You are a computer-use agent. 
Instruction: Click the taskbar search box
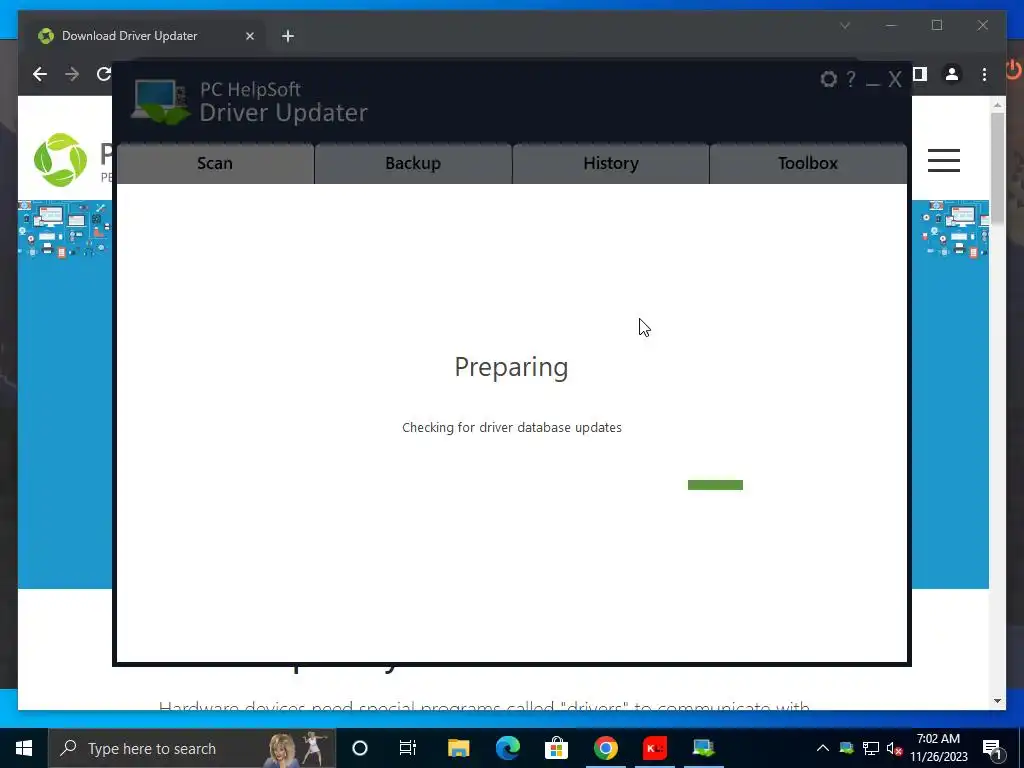[191, 748]
